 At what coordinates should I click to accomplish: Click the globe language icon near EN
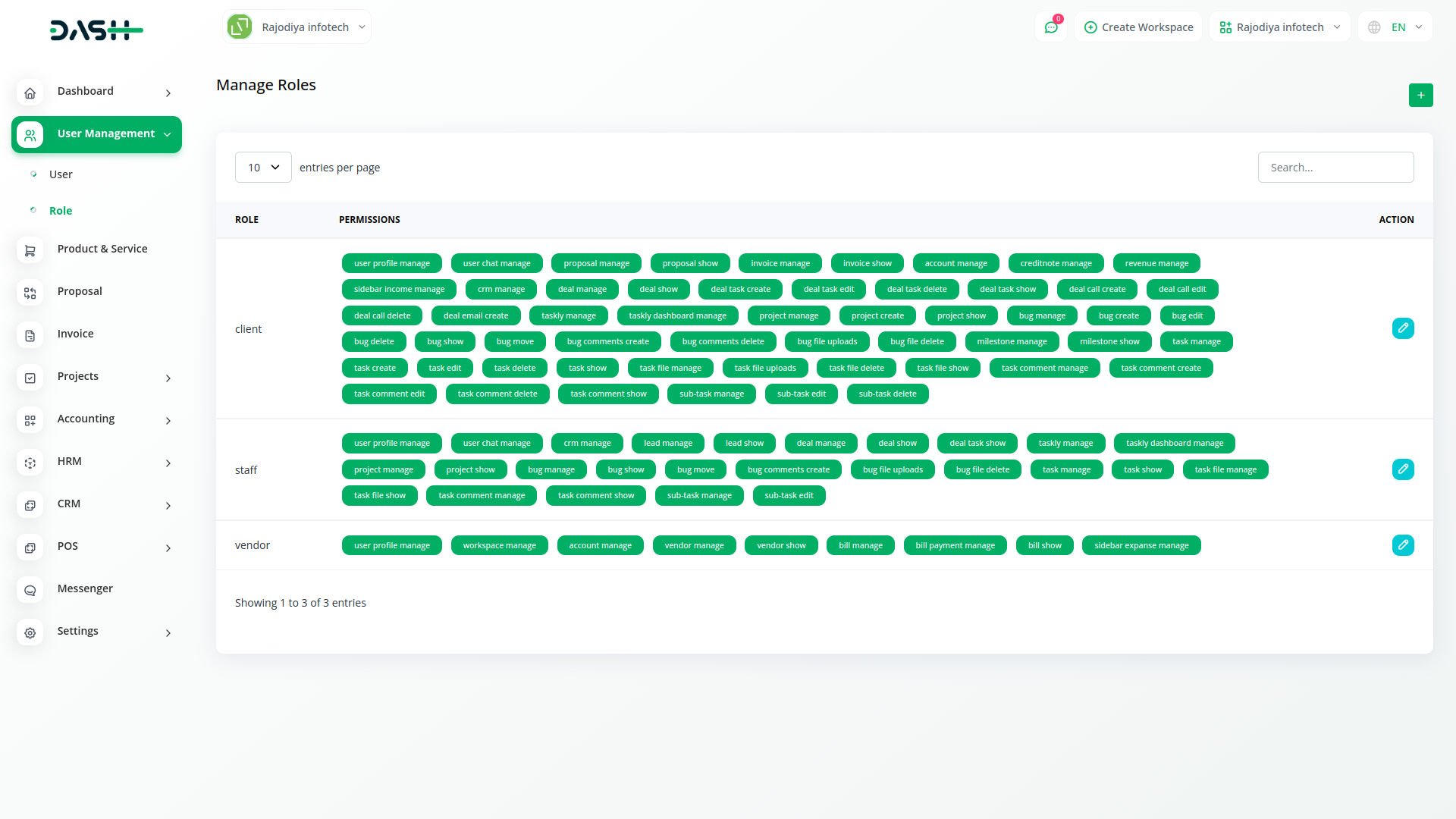click(1373, 27)
